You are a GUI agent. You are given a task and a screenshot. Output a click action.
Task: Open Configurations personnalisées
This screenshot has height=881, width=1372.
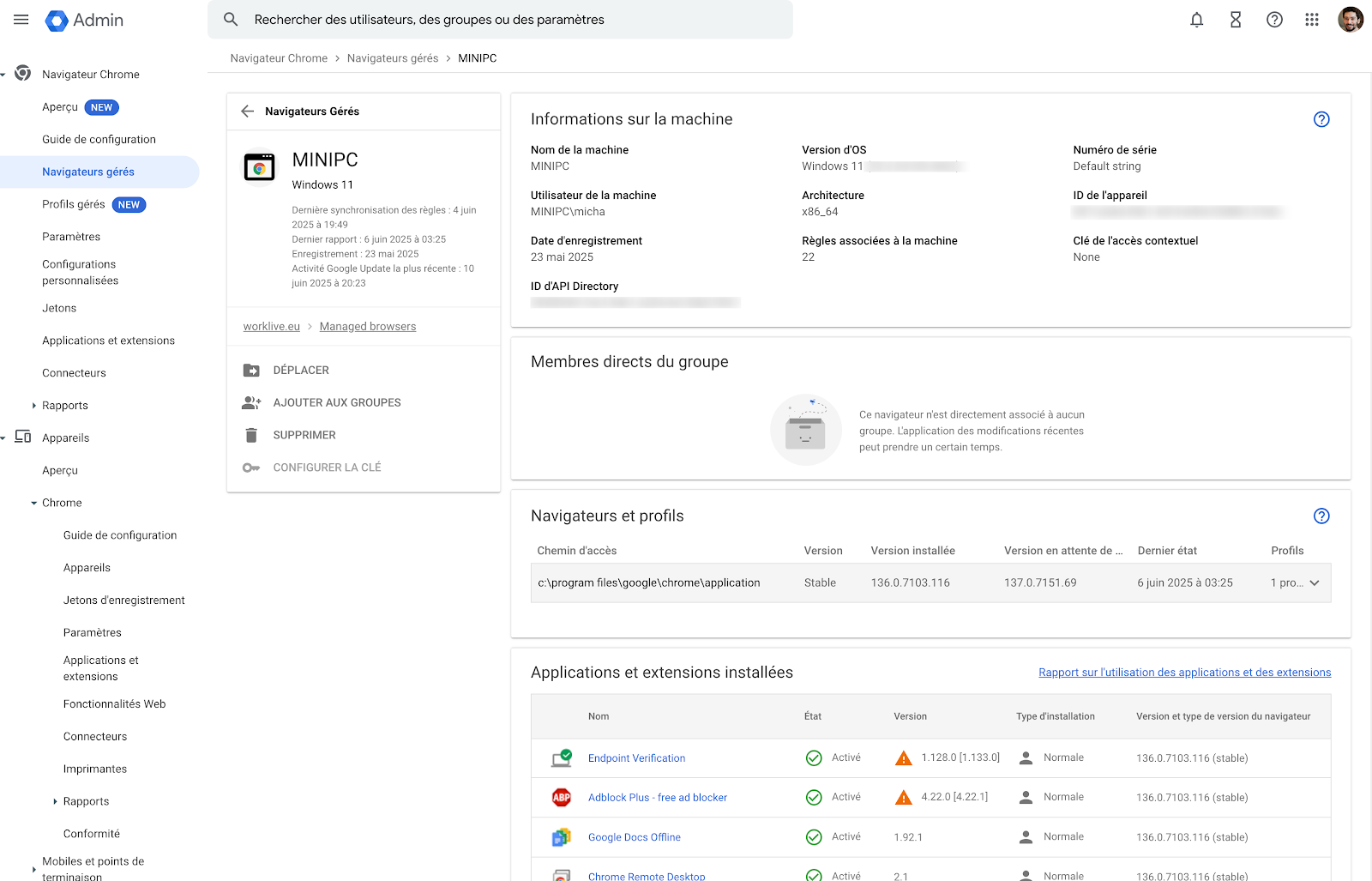click(x=81, y=273)
